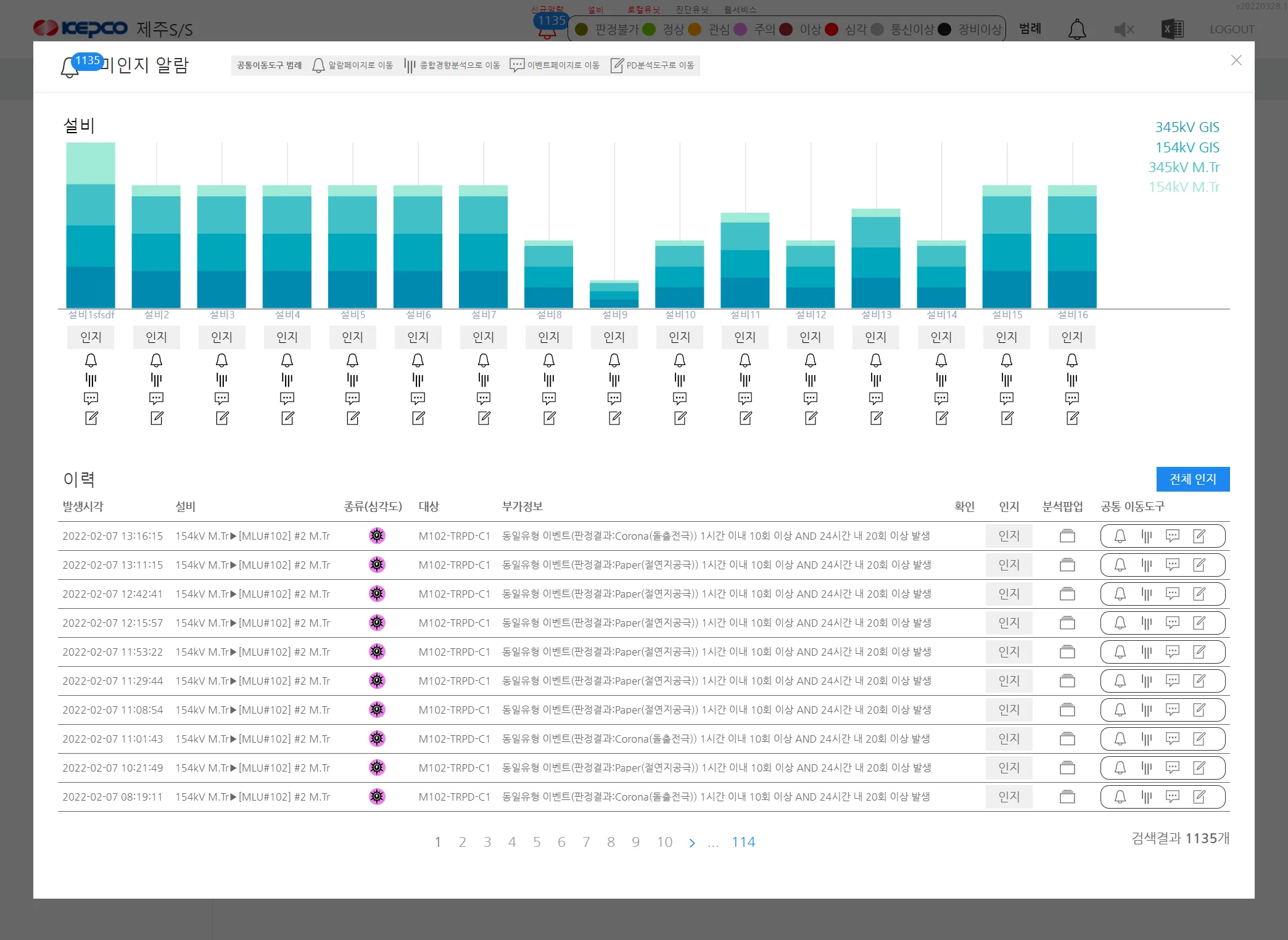Toggle 345kV M.Tr legend series
The height and width of the screenshot is (940, 1288).
pos(1184,167)
